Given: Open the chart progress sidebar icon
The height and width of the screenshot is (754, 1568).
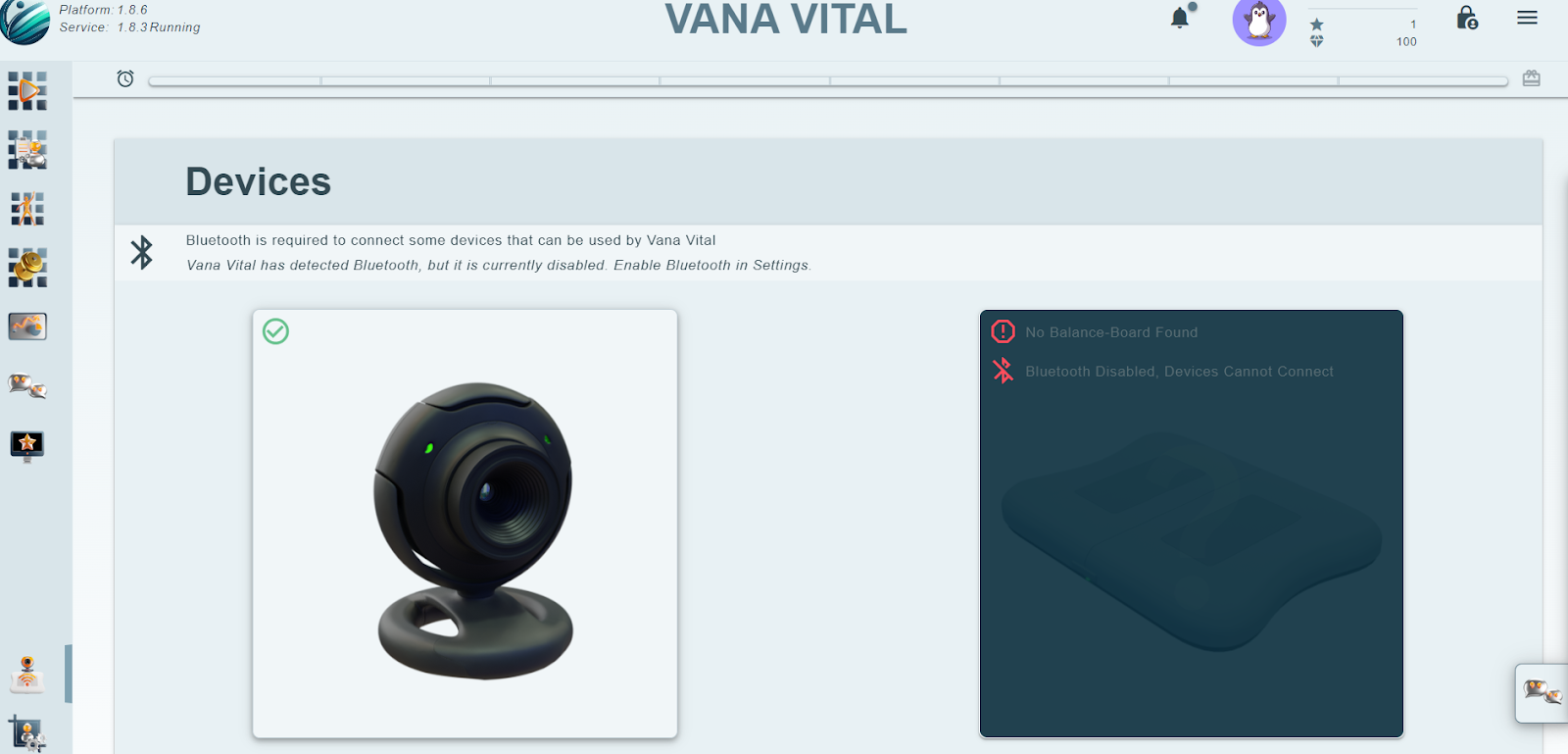Looking at the screenshot, I should pyautogui.click(x=27, y=327).
